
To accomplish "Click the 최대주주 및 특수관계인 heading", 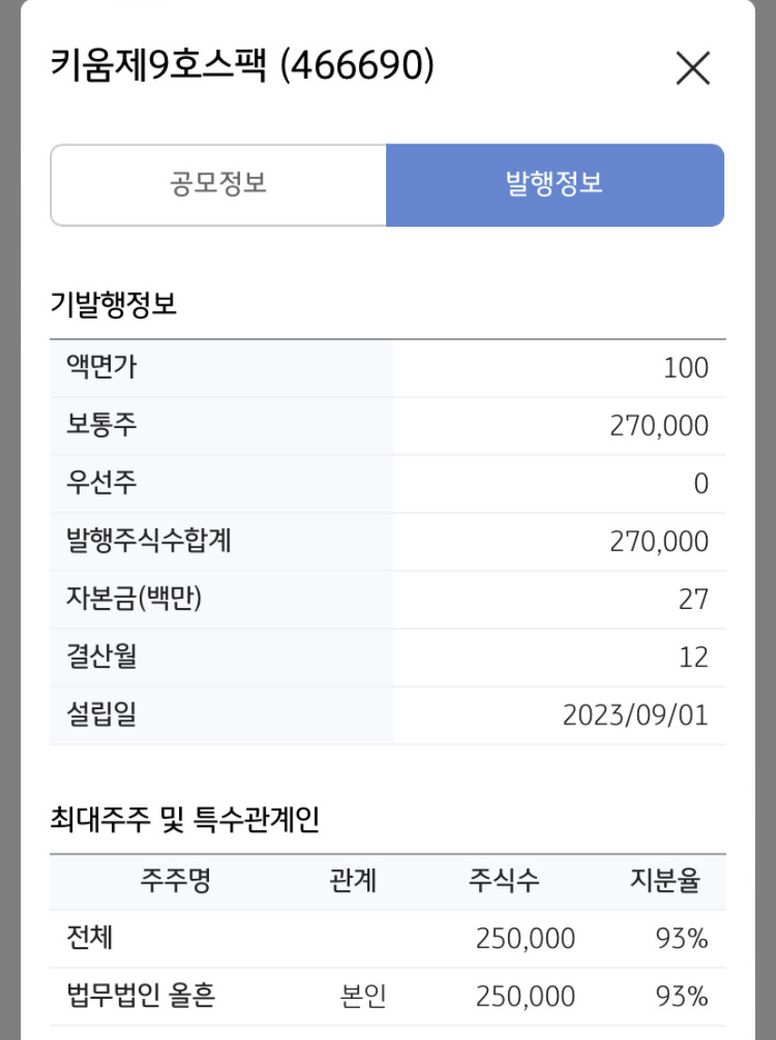I will pos(184,821).
